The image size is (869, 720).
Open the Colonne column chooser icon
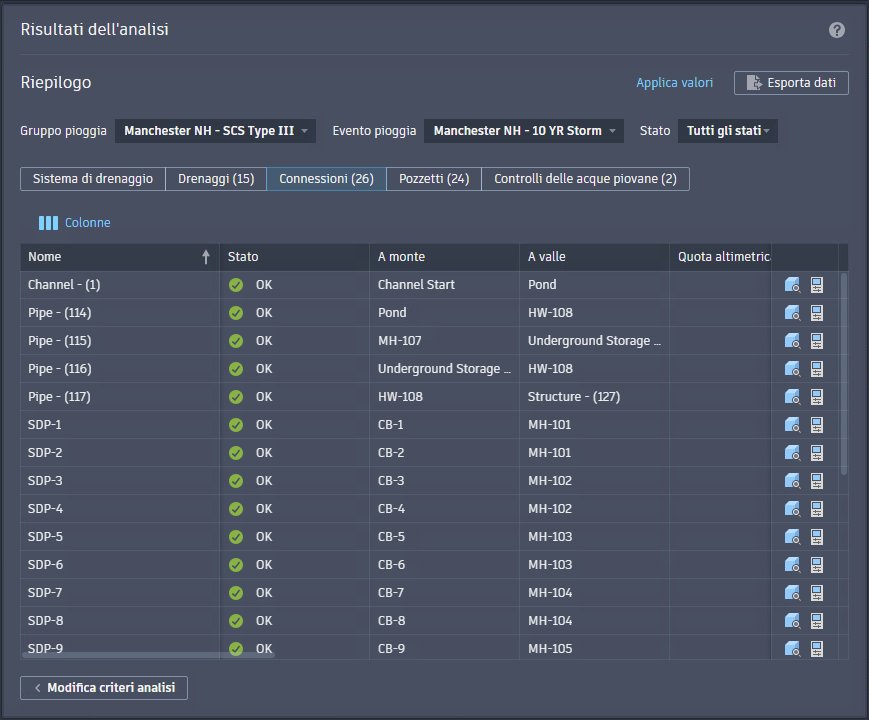click(48, 223)
